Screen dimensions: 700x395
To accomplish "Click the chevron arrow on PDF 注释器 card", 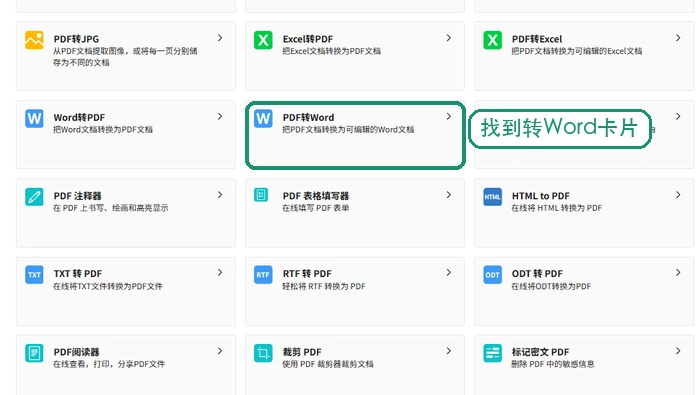I will point(220,195).
